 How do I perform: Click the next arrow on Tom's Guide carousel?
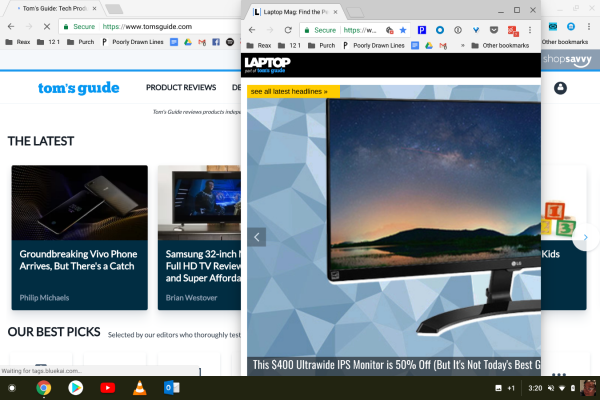585,237
